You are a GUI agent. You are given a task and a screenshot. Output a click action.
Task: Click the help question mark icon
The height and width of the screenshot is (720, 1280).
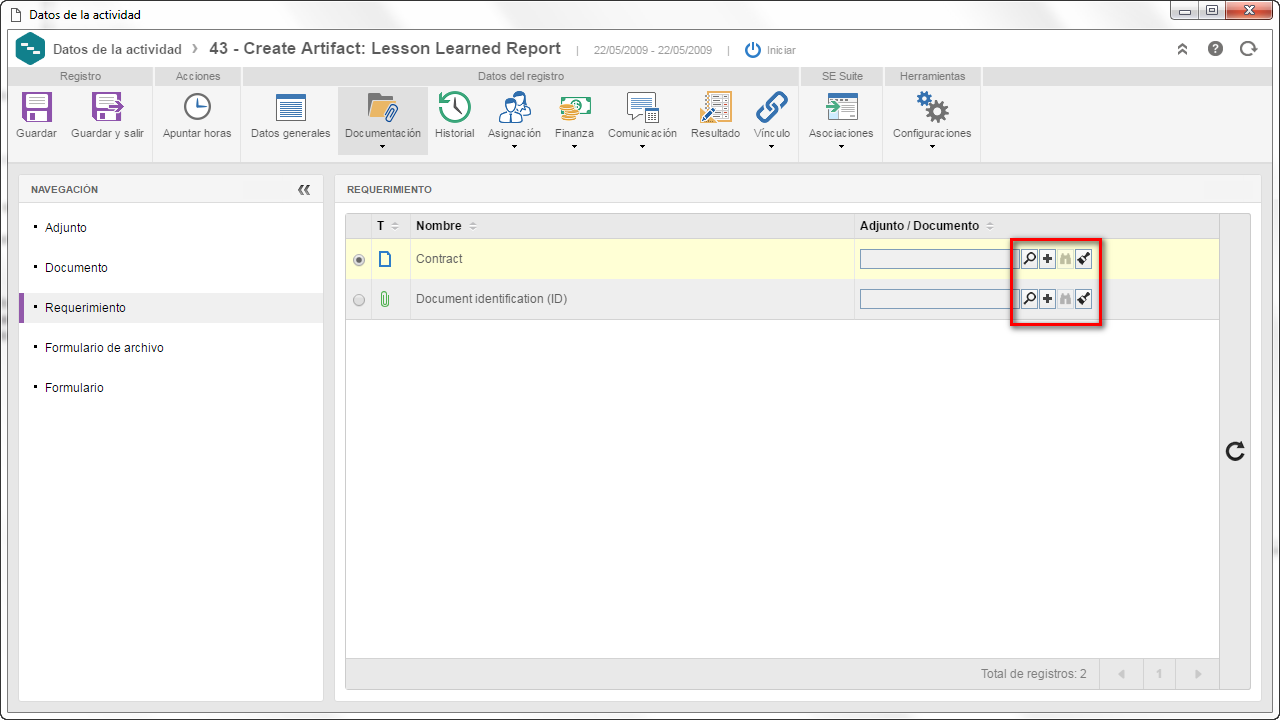pyautogui.click(x=1215, y=48)
